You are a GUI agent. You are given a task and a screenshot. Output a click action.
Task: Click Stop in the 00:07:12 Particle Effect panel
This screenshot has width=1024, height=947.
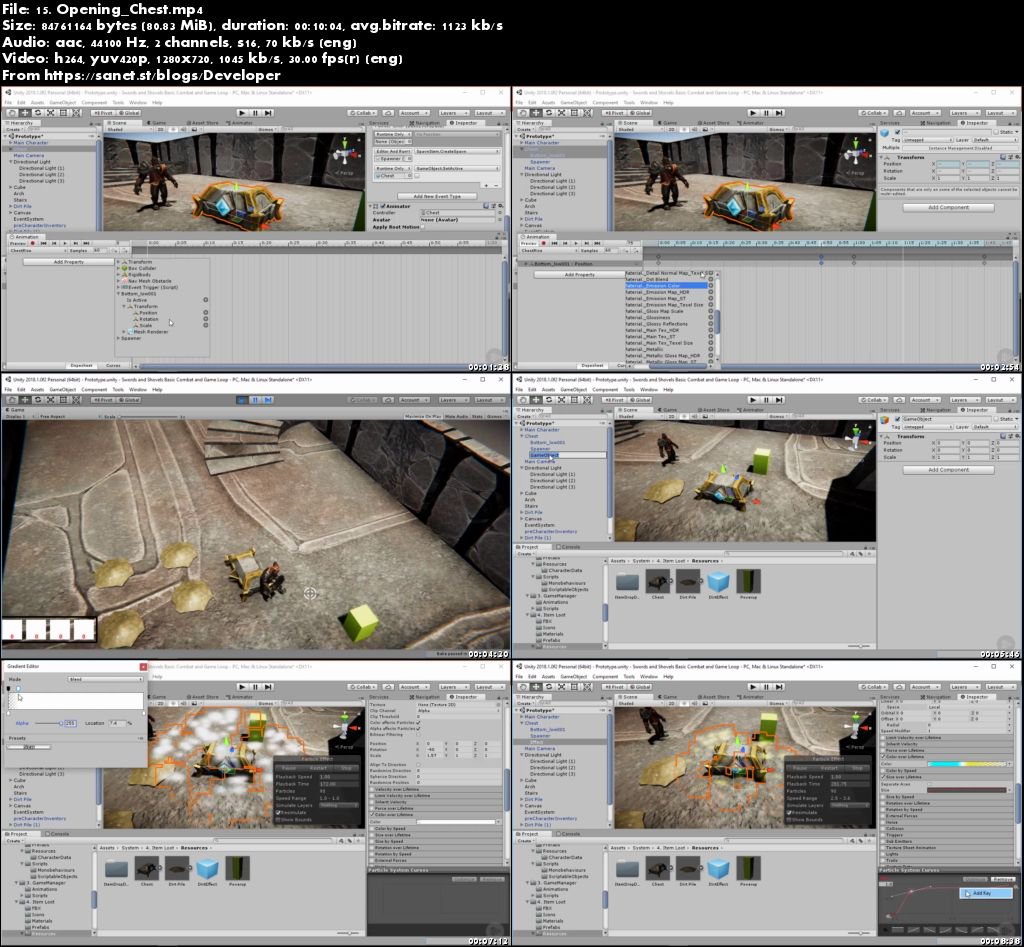pyautogui.click(x=347, y=768)
